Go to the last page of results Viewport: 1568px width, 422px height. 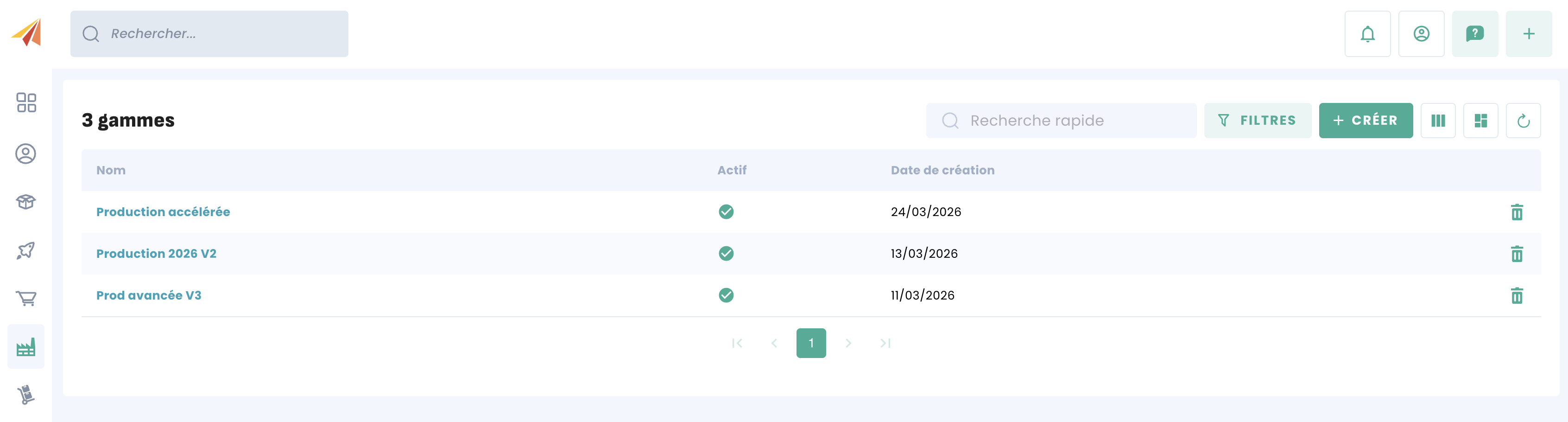[x=885, y=344]
